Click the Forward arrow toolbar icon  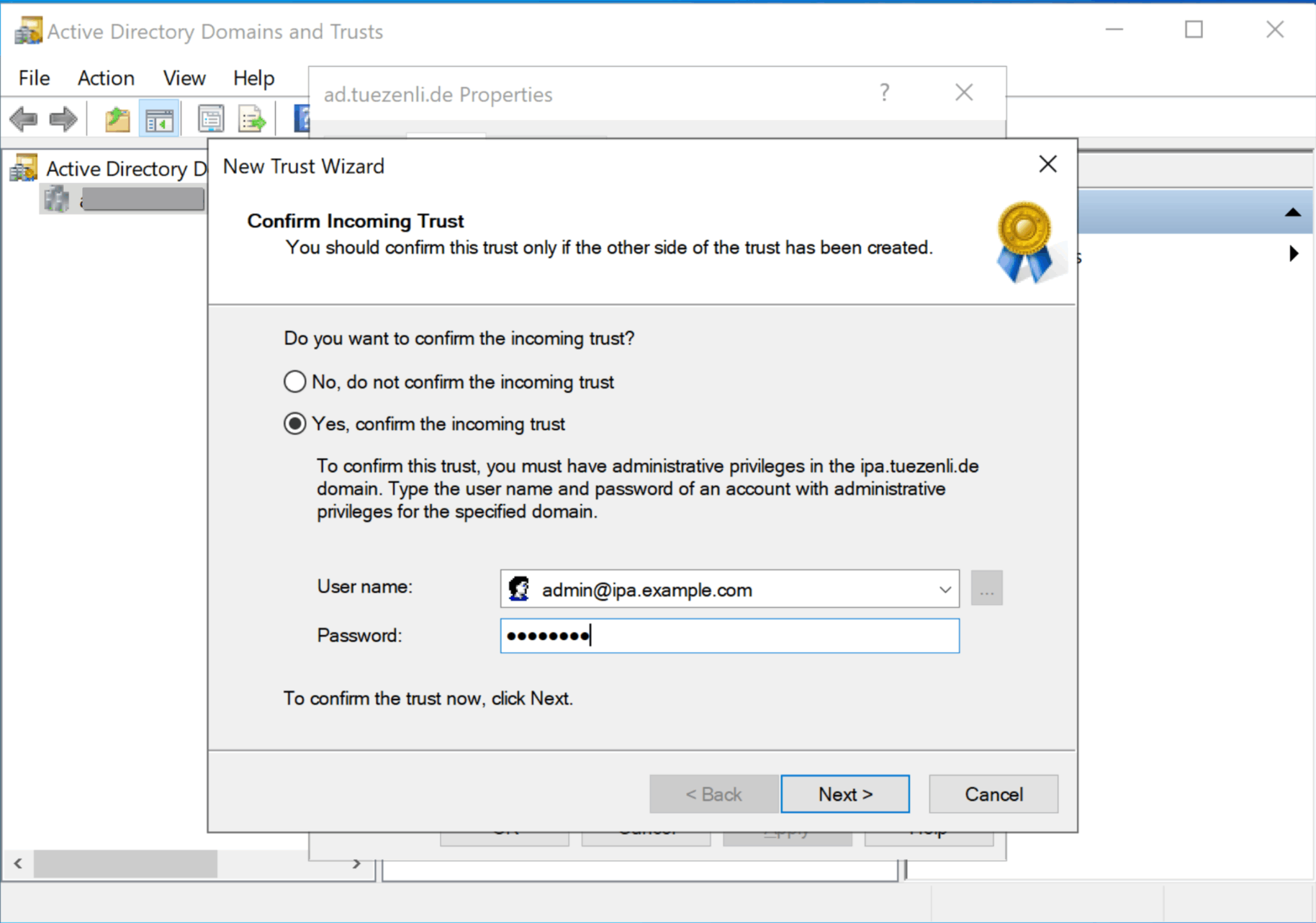pos(63,119)
